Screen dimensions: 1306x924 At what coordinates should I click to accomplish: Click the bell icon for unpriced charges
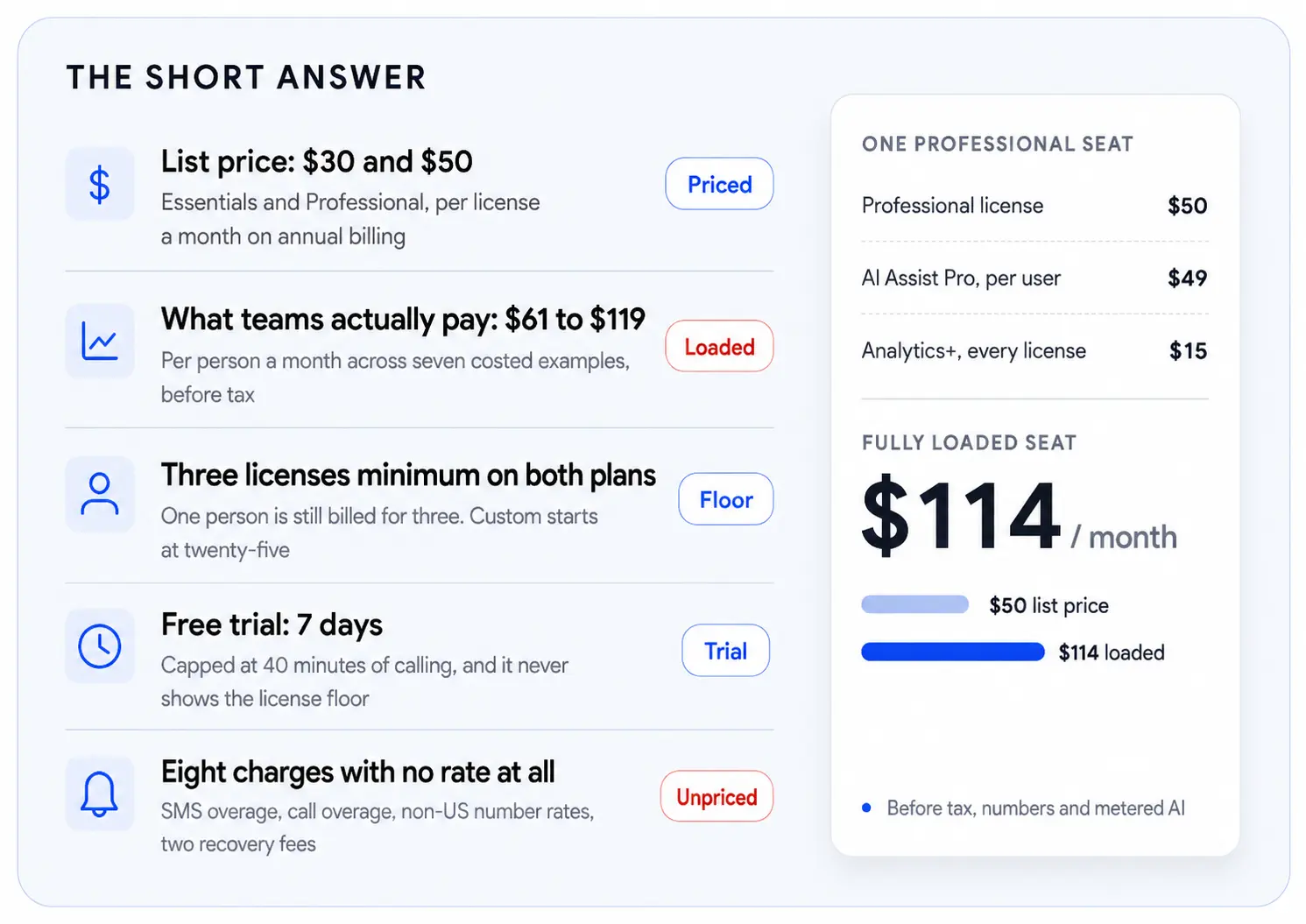tap(100, 794)
